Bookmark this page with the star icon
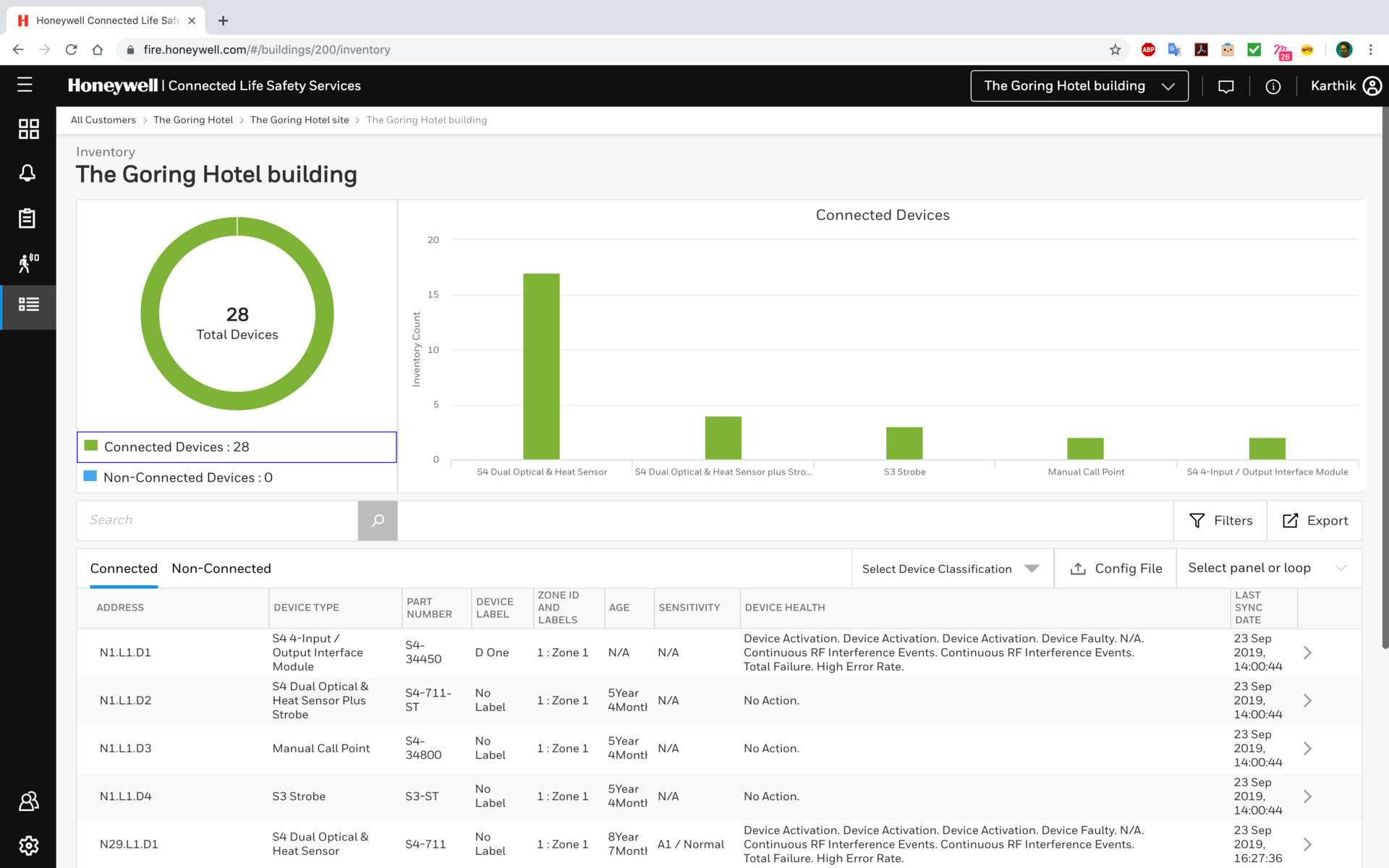1389x868 pixels. (1115, 50)
